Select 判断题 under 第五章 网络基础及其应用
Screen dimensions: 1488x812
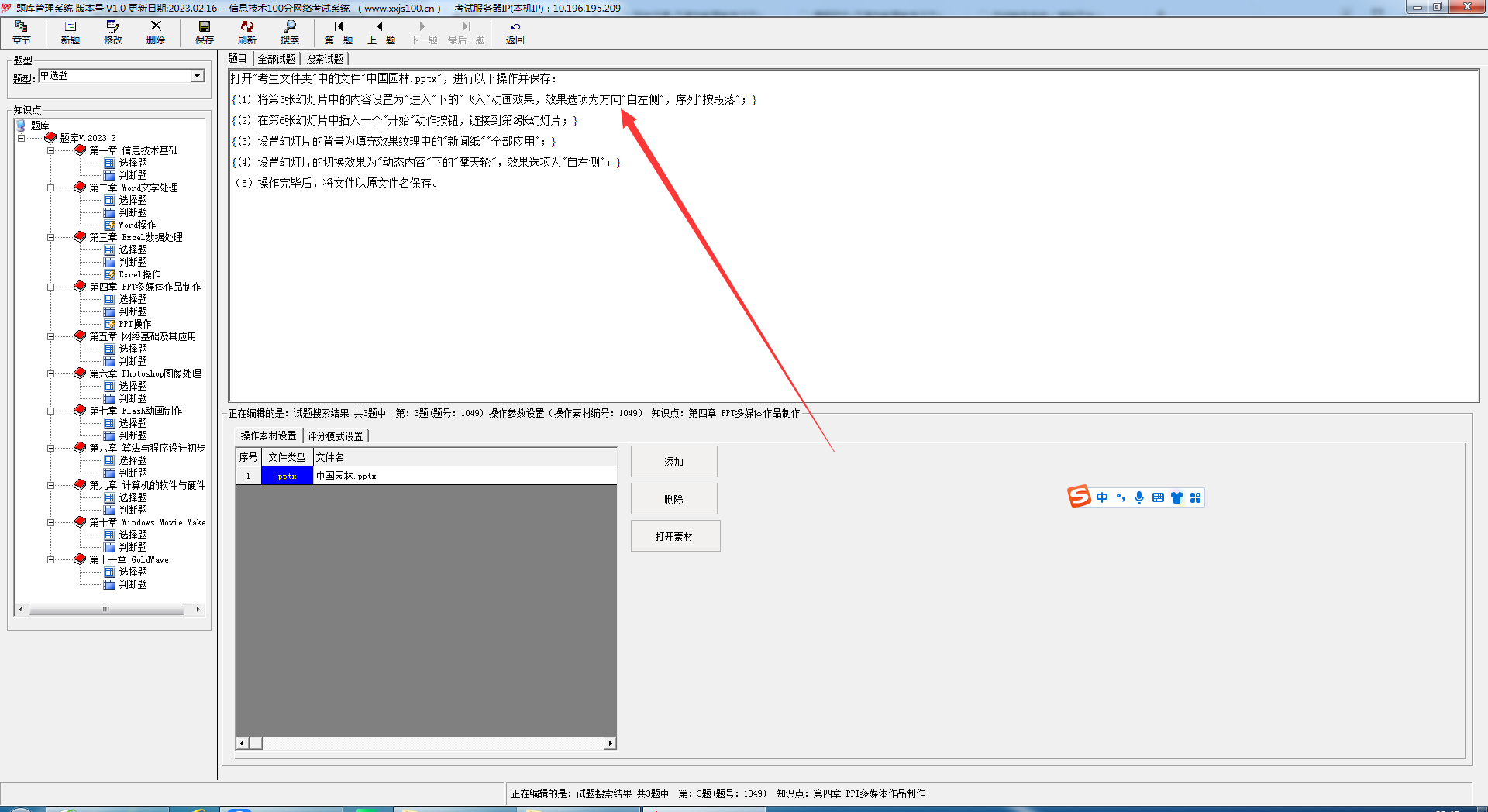pos(133,361)
